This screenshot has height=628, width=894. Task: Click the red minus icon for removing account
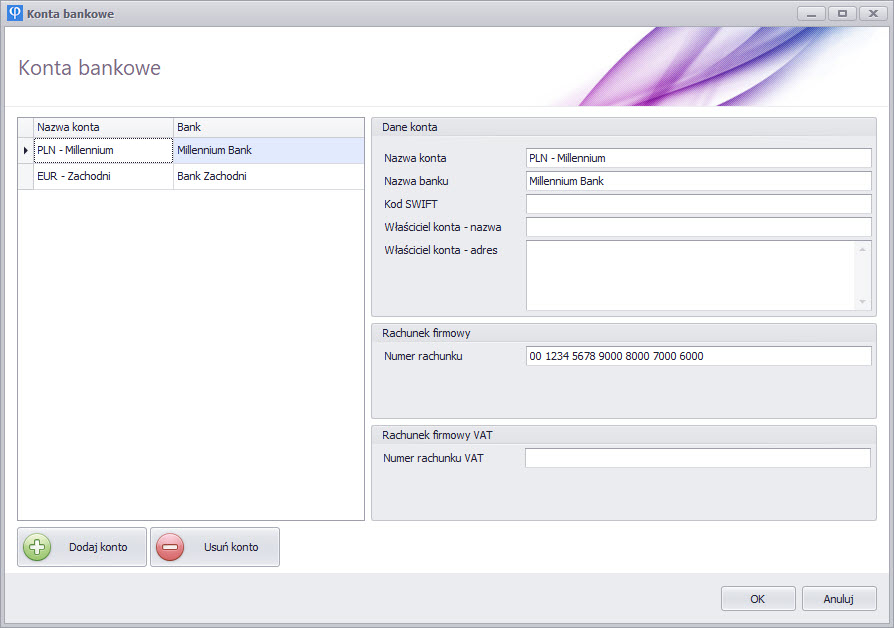pos(170,547)
